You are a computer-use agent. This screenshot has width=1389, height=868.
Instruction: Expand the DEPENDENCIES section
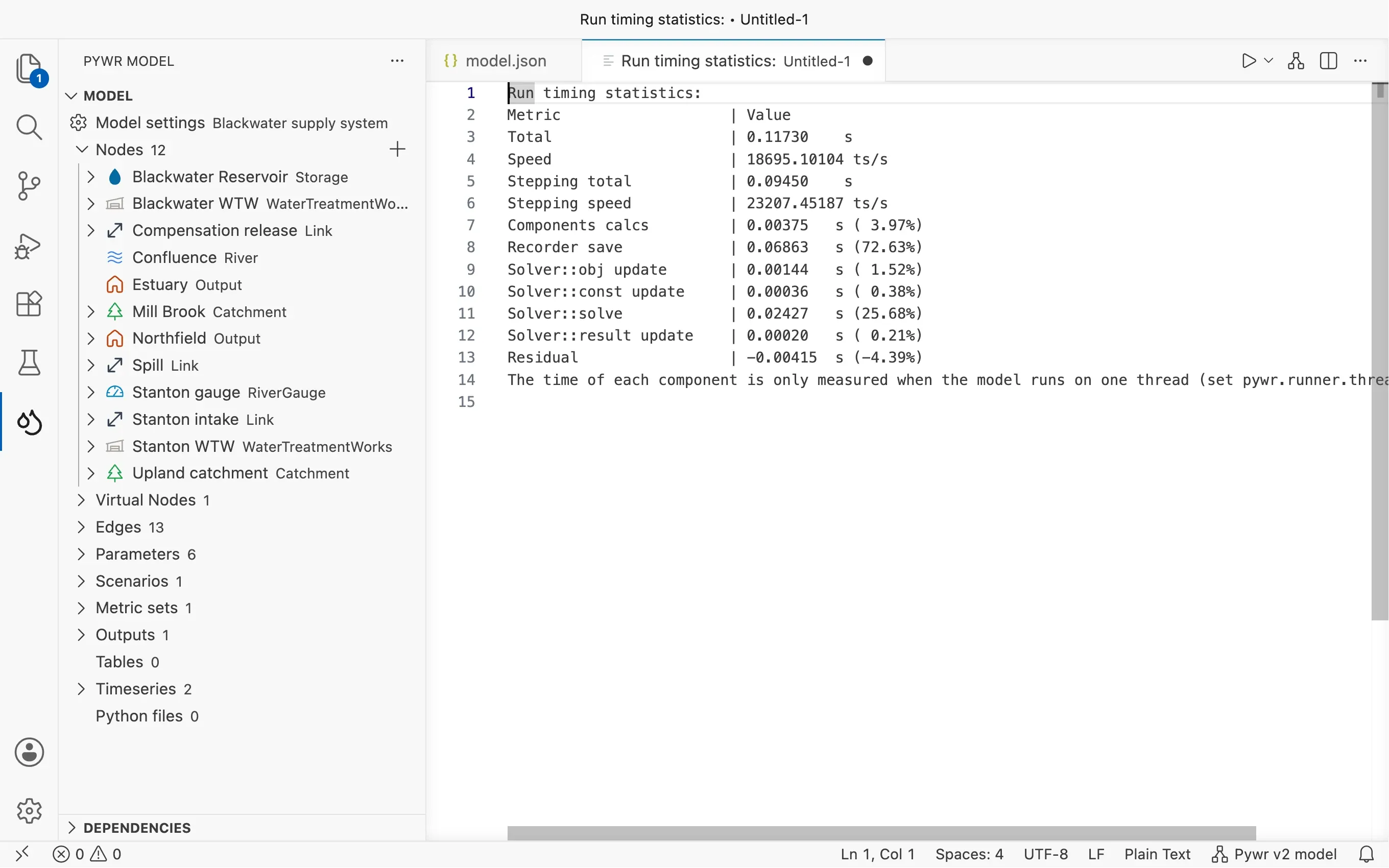pyautogui.click(x=71, y=828)
